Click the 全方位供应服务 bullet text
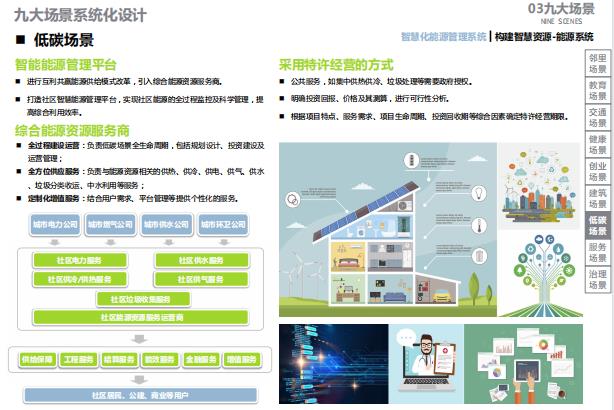Viewport: 614px width, 410px height. coord(53,172)
